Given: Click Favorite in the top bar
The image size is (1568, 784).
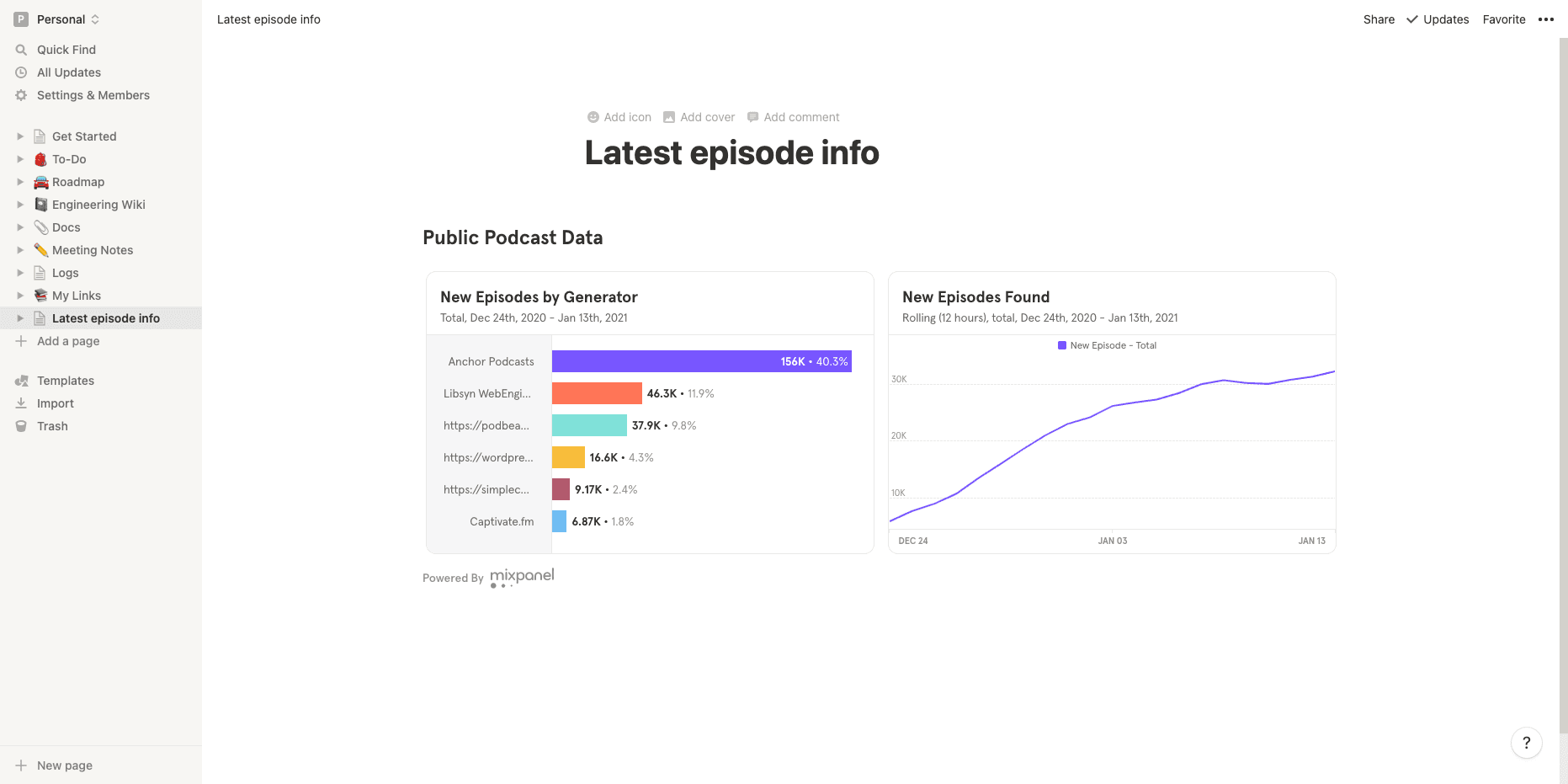Looking at the screenshot, I should [1504, 19].
